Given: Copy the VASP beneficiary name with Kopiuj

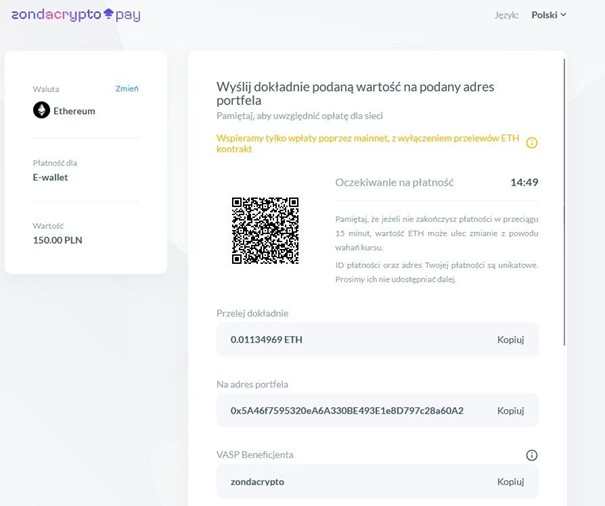Looking at the screenshot, I should point(510,482).
